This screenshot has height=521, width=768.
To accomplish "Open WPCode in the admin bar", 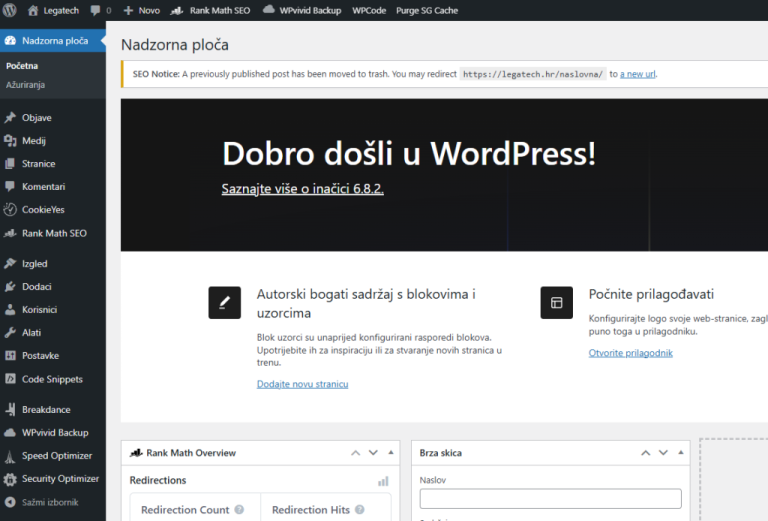I will [369, 10].
